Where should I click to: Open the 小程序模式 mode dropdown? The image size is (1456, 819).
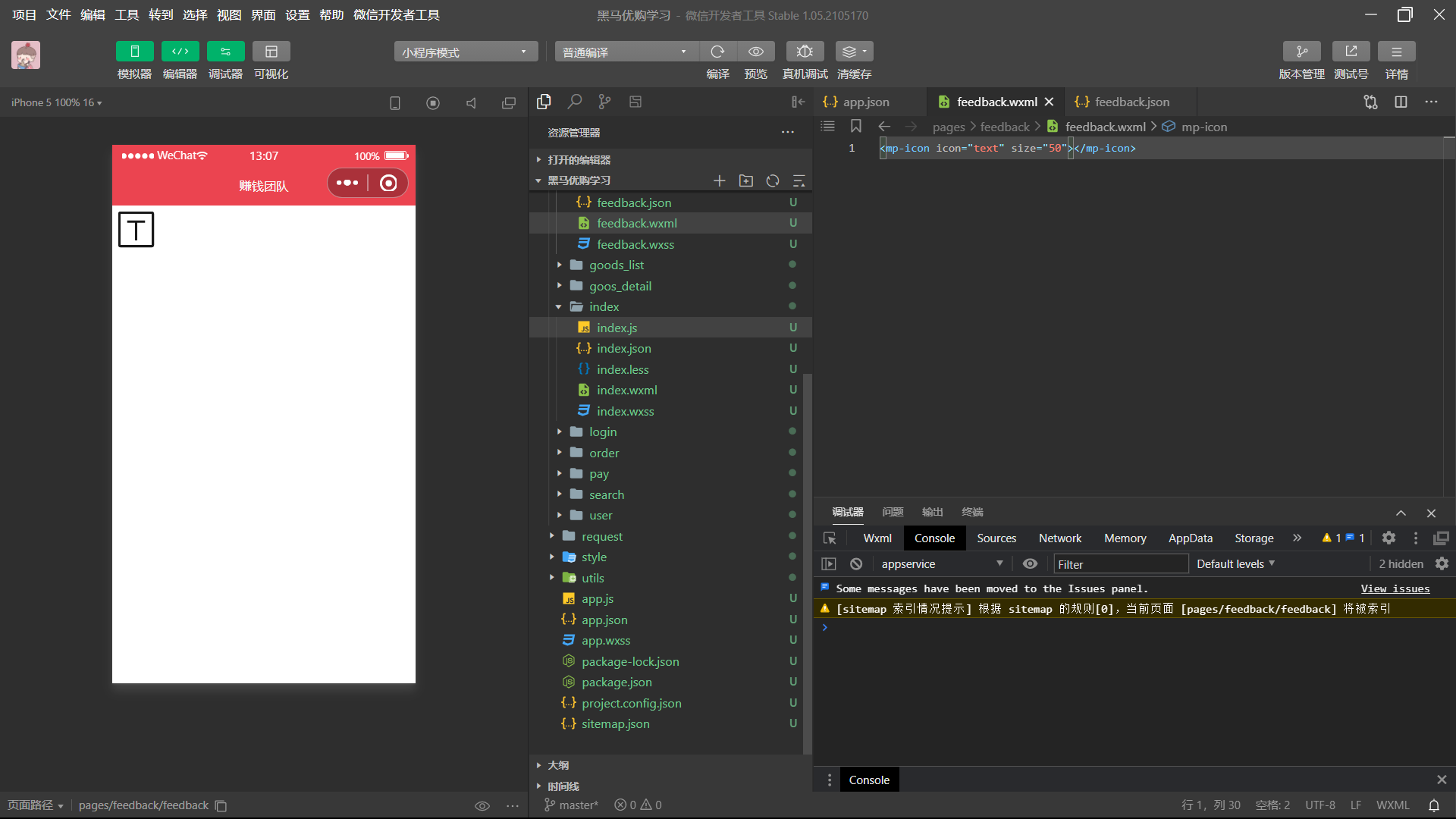click(465, 52)
